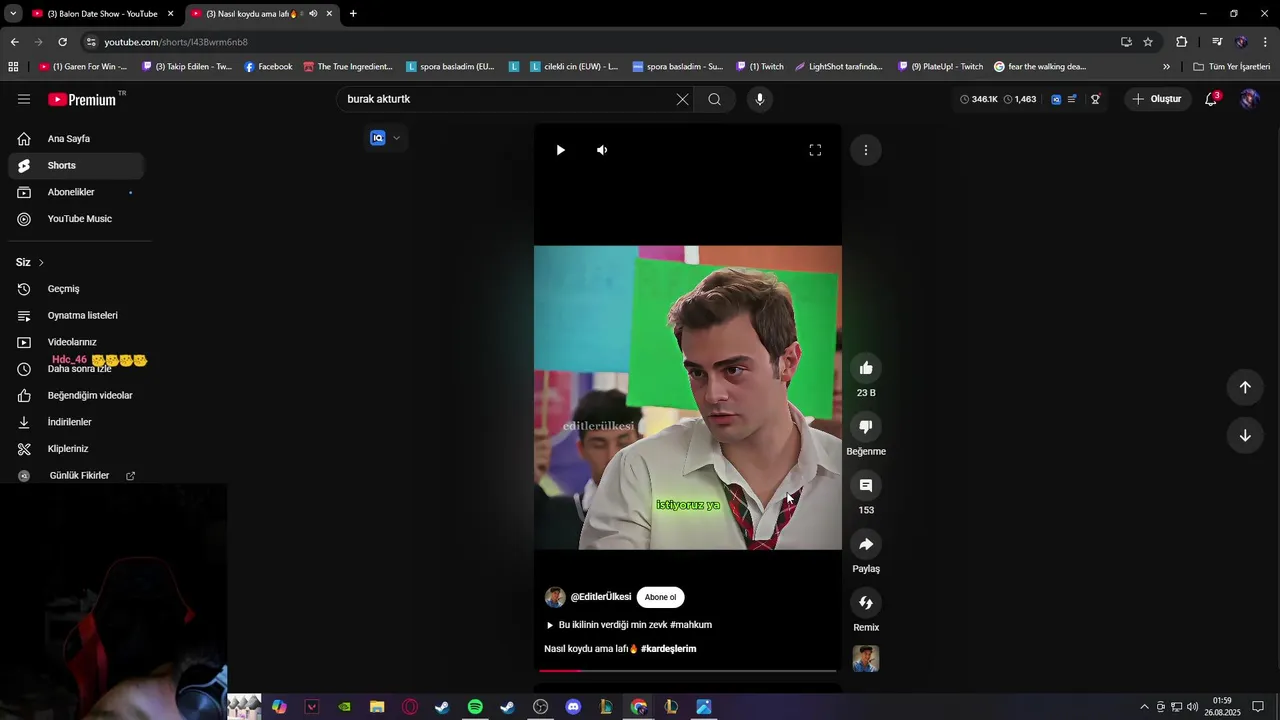The height and width of the screenshot is (720, 1280).
Task: Click the URL address bar
Action: (600, 42)
